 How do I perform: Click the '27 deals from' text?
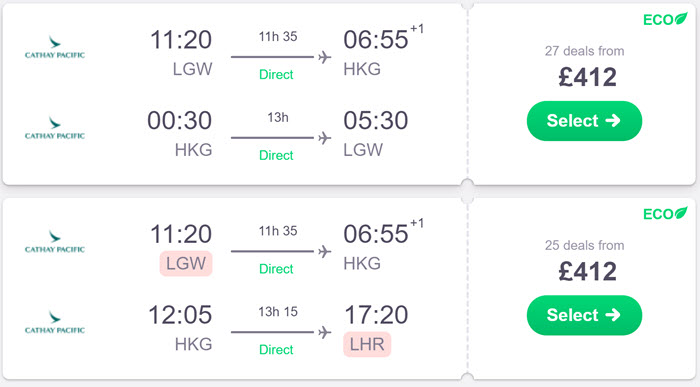pyautogui.click(x=584, y=51)
